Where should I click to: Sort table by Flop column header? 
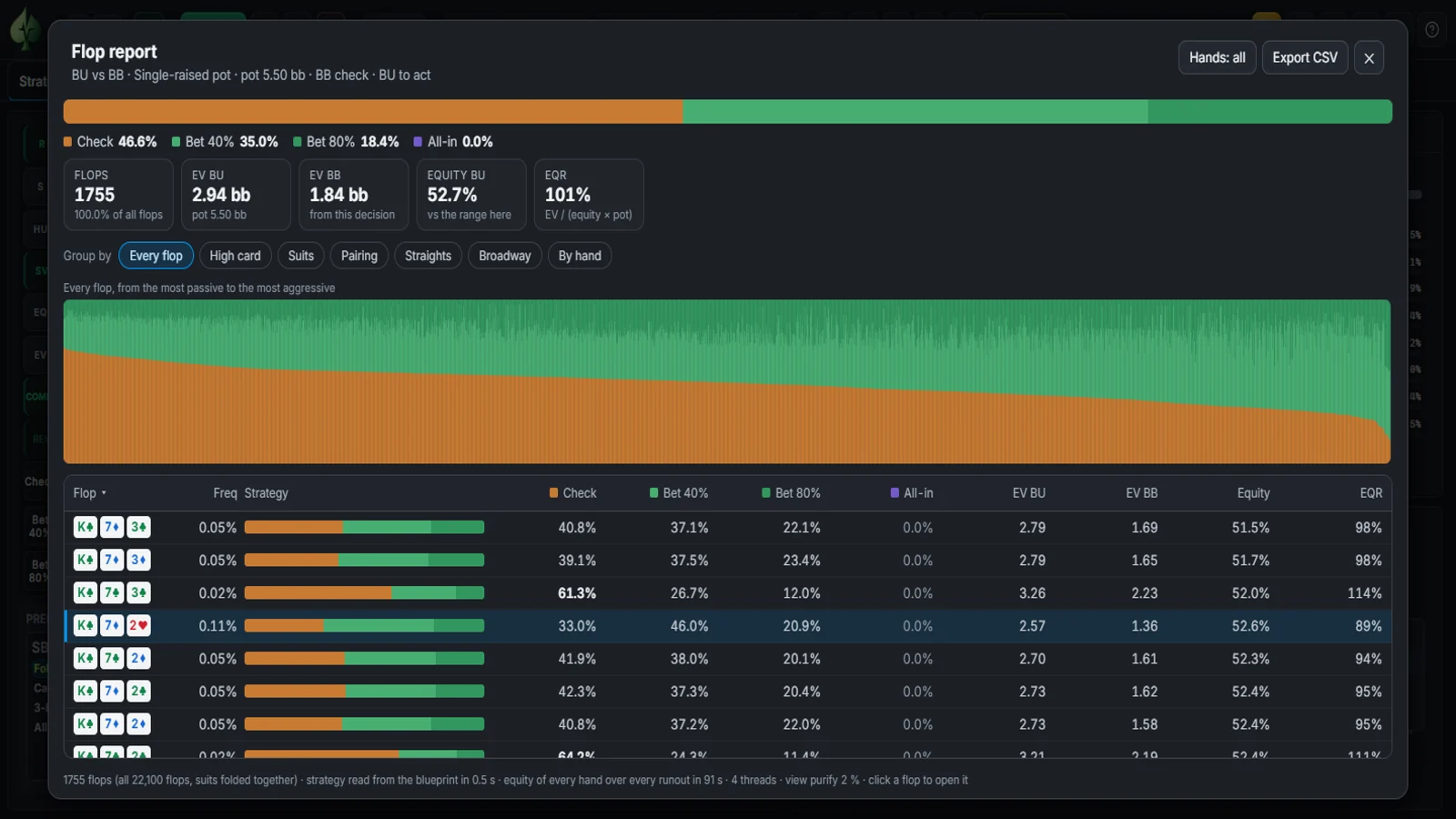(x=89, y=493)
